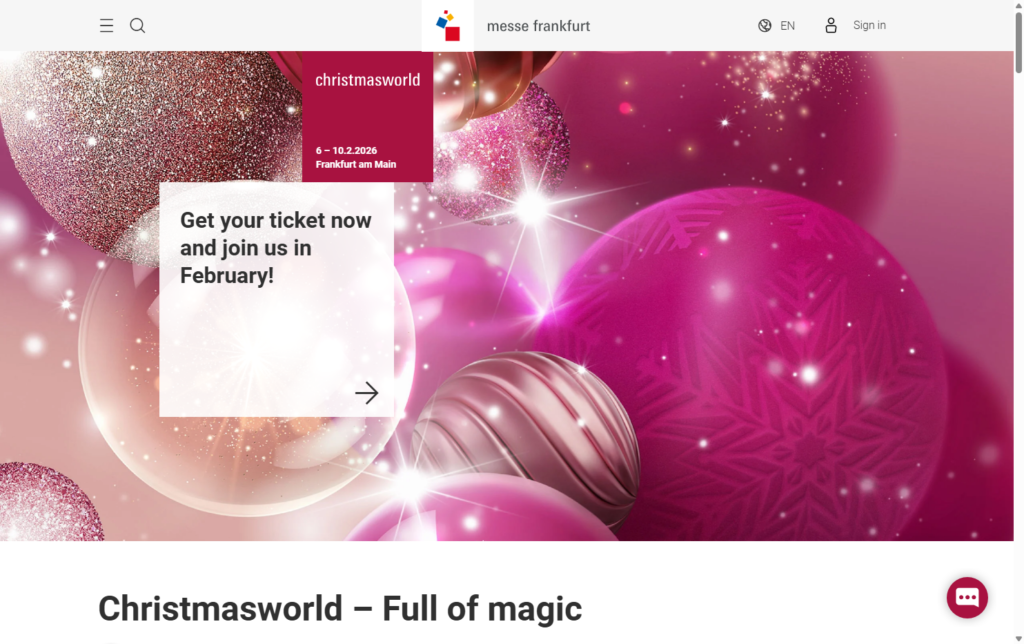1024x644 pixels.
Task: Click the 6 – 10.2.2026 date text
Action: coord(346,150)
